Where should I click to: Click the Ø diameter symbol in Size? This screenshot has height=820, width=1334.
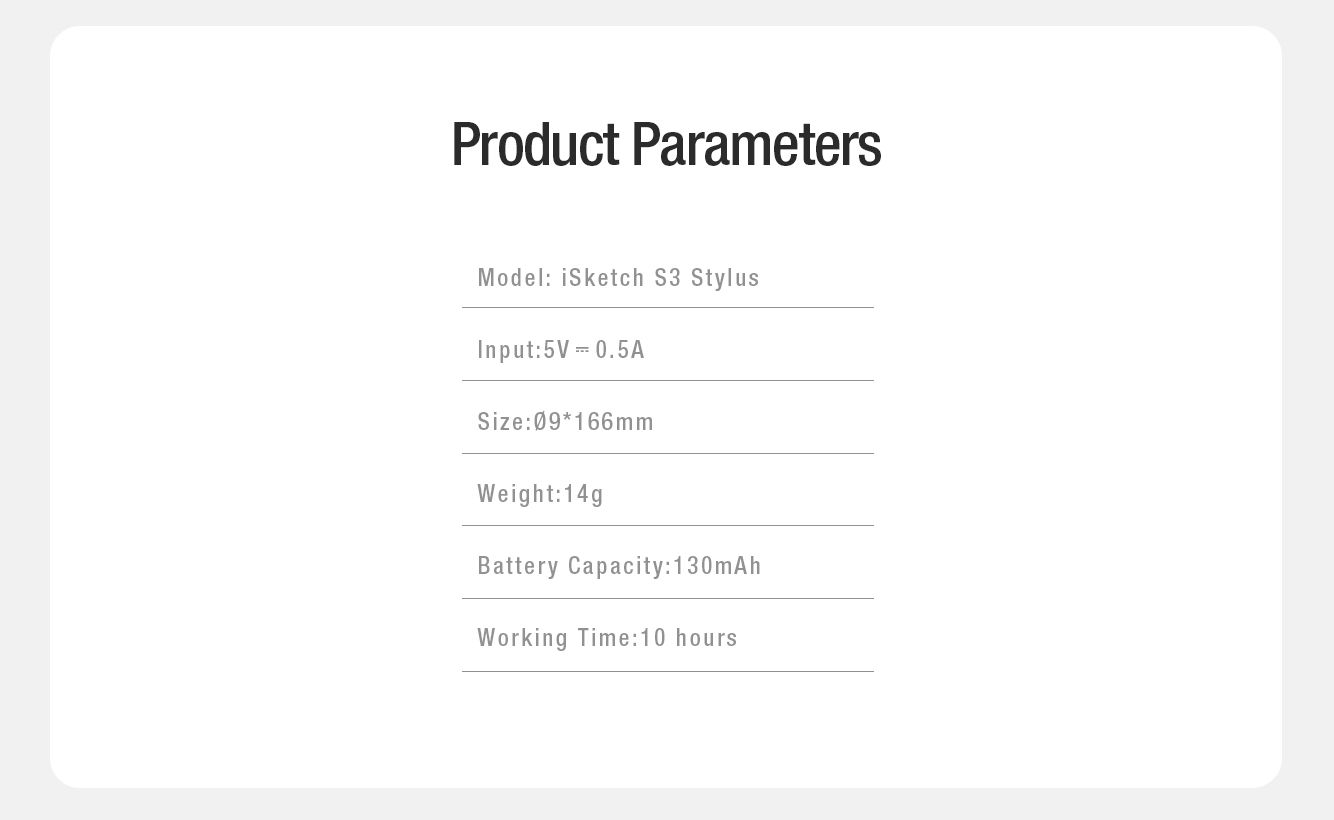coord(540,422)
